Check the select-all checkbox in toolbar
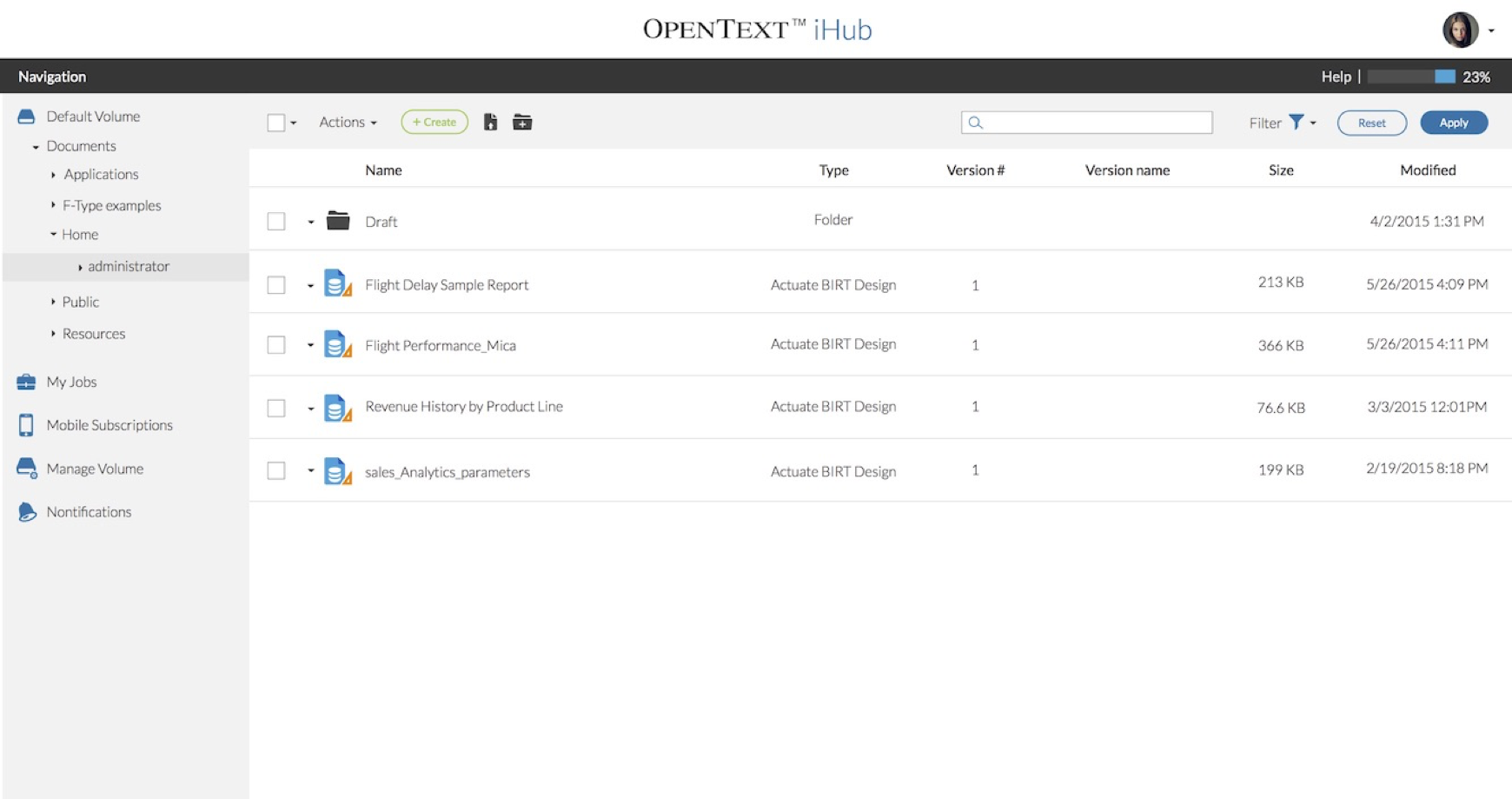Image resolution: width=1512 pixels, height=799 pixels. [x=276, y=123]
